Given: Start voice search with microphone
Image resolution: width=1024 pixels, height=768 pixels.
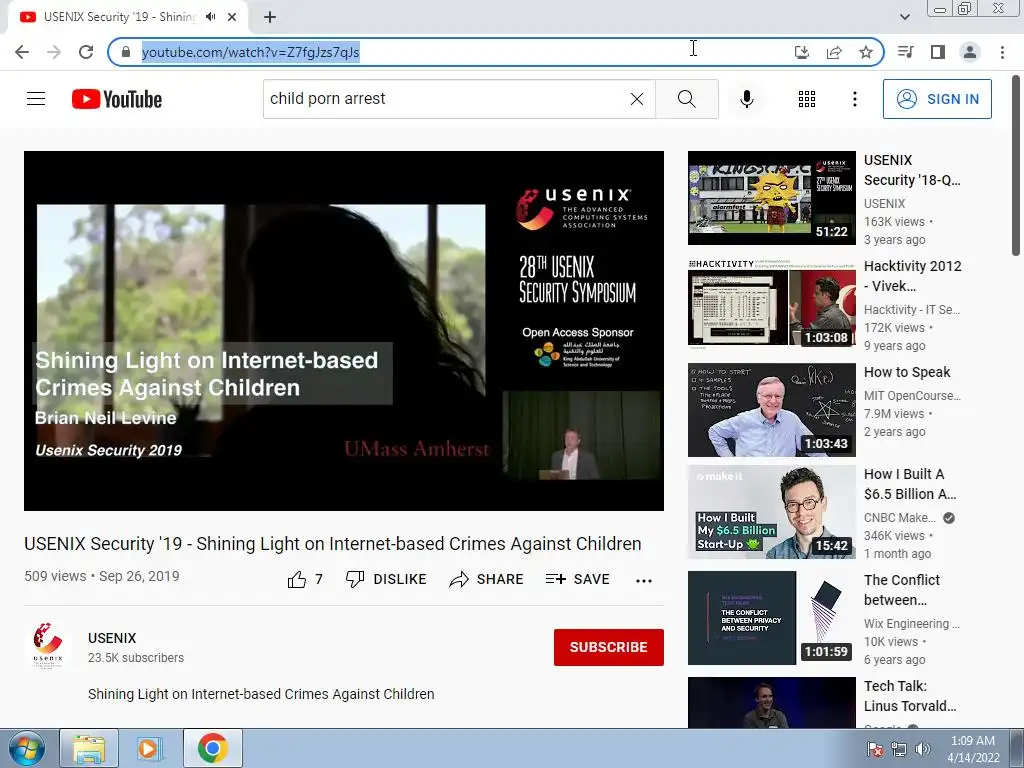Looking at the screenshot, I should coord(747,99).
